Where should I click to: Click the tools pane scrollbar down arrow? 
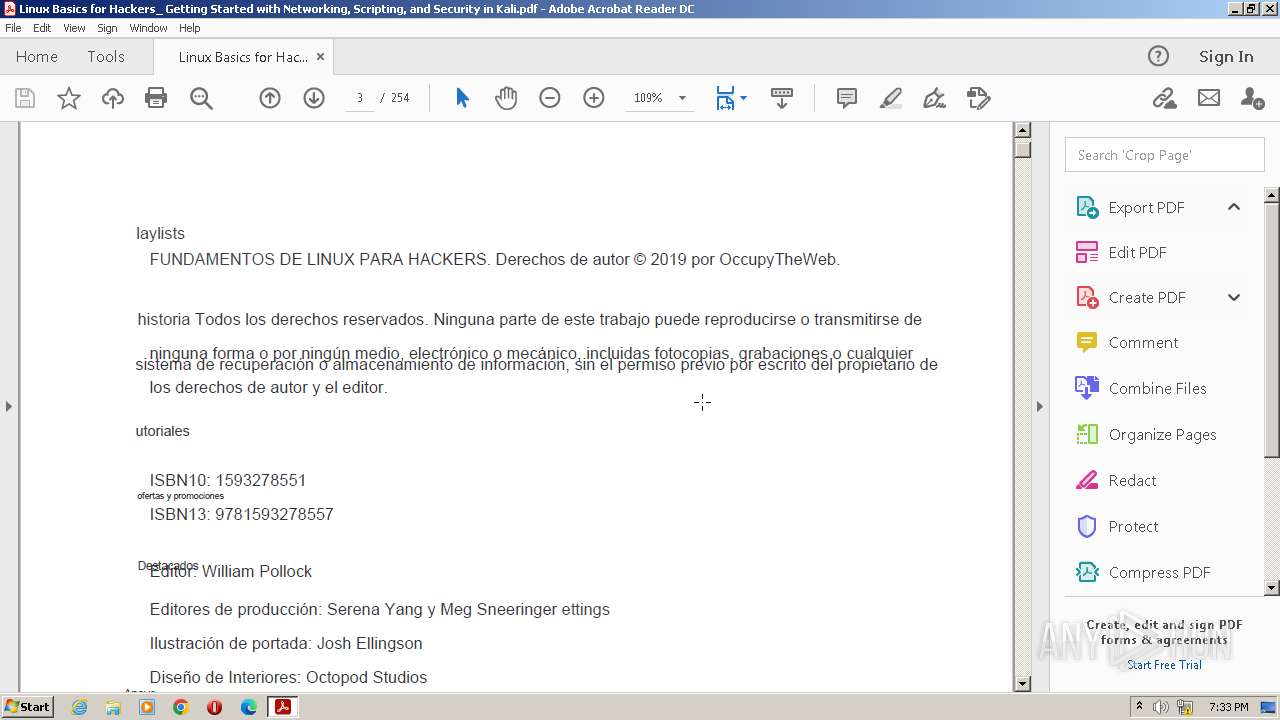click(1272, 588)
